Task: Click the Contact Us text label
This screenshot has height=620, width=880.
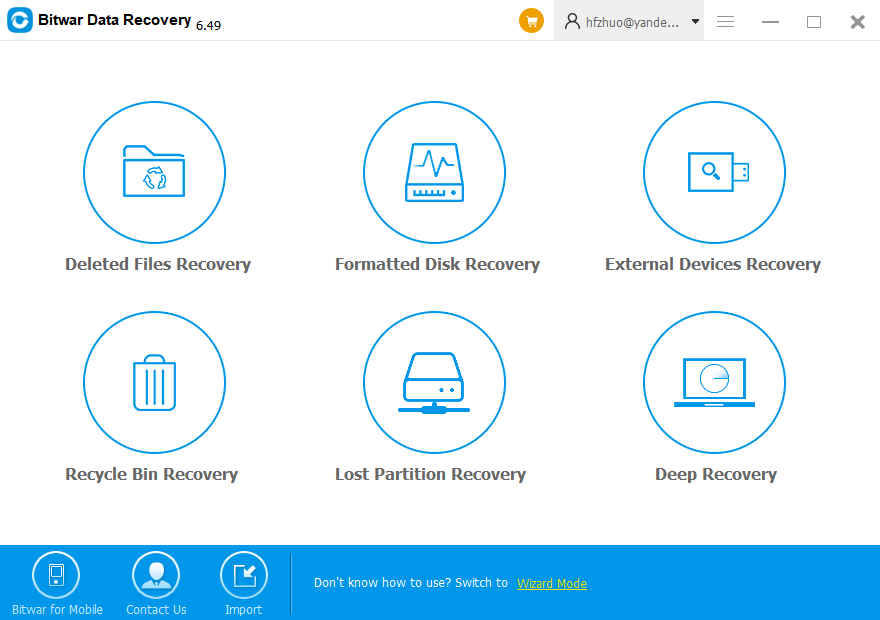Action: tap(156, 609)
